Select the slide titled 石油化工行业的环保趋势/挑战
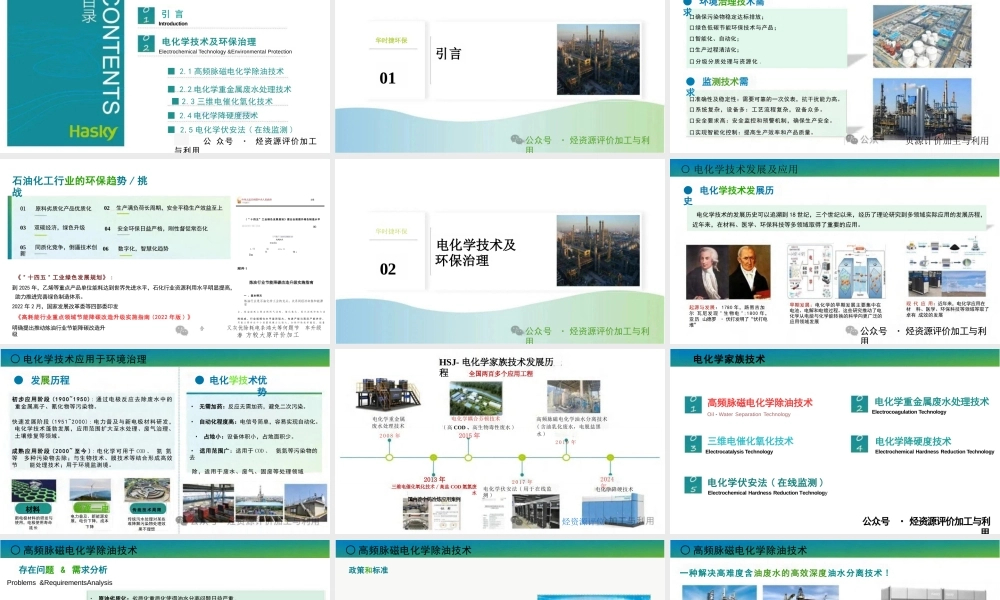 click(165, 252)
